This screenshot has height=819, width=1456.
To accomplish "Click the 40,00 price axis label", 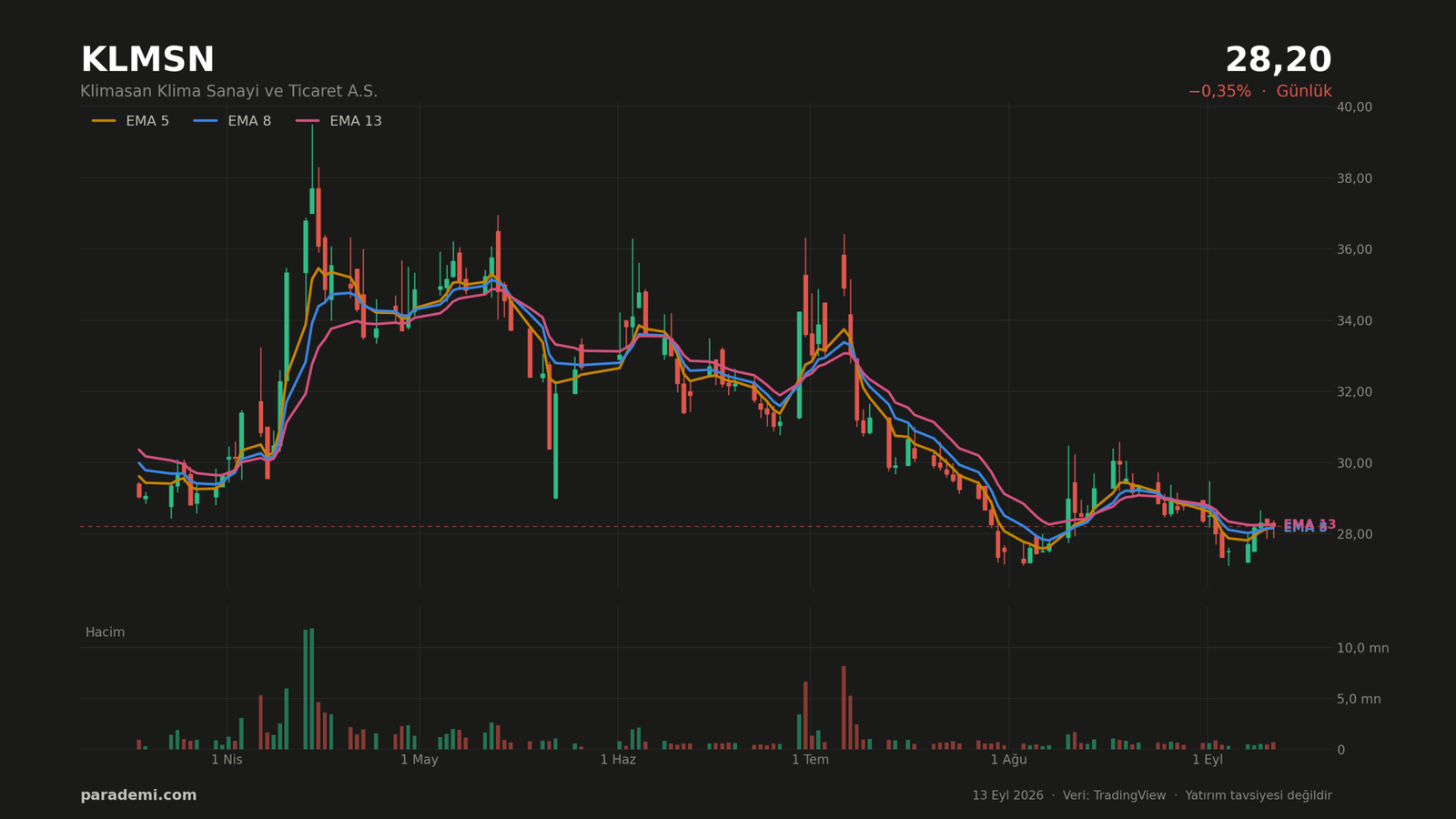I will click(x=1354, y=106).
